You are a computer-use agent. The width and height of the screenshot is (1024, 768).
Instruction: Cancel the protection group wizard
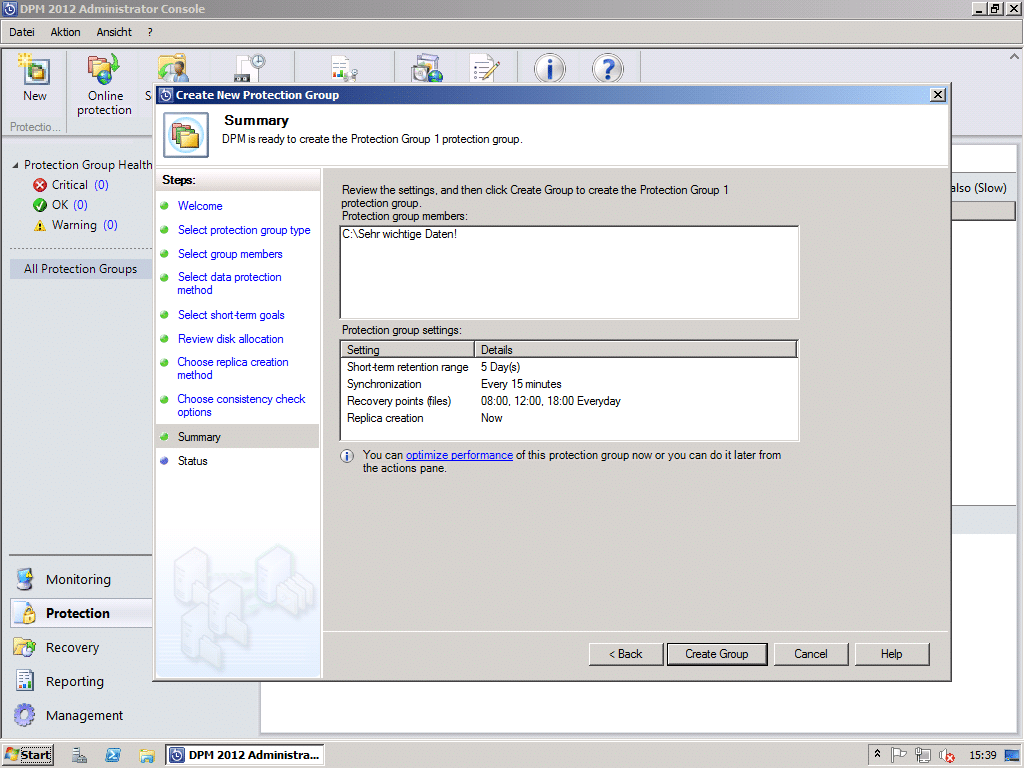click(810, 654)
